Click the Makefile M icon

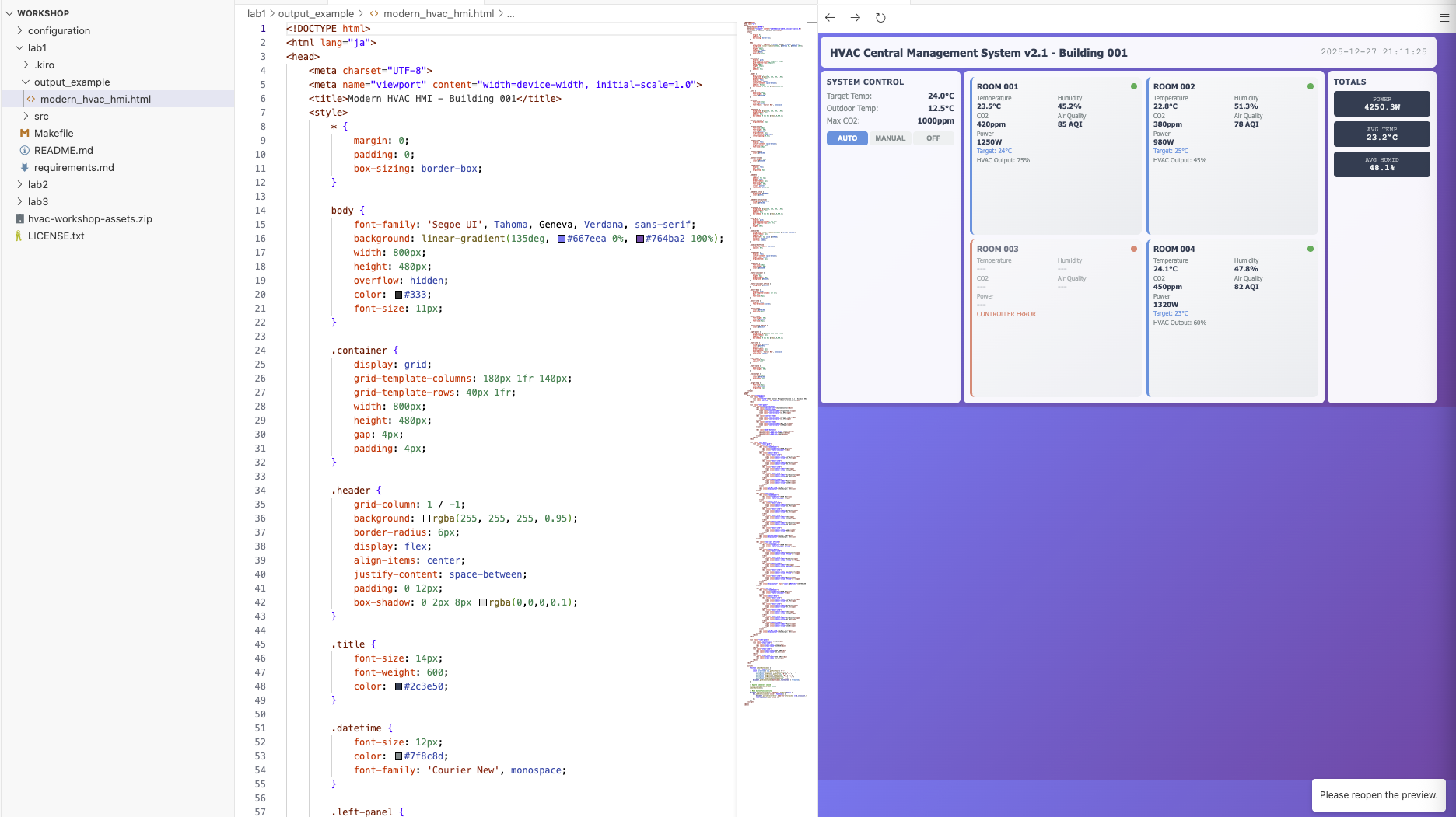point(24,133)
